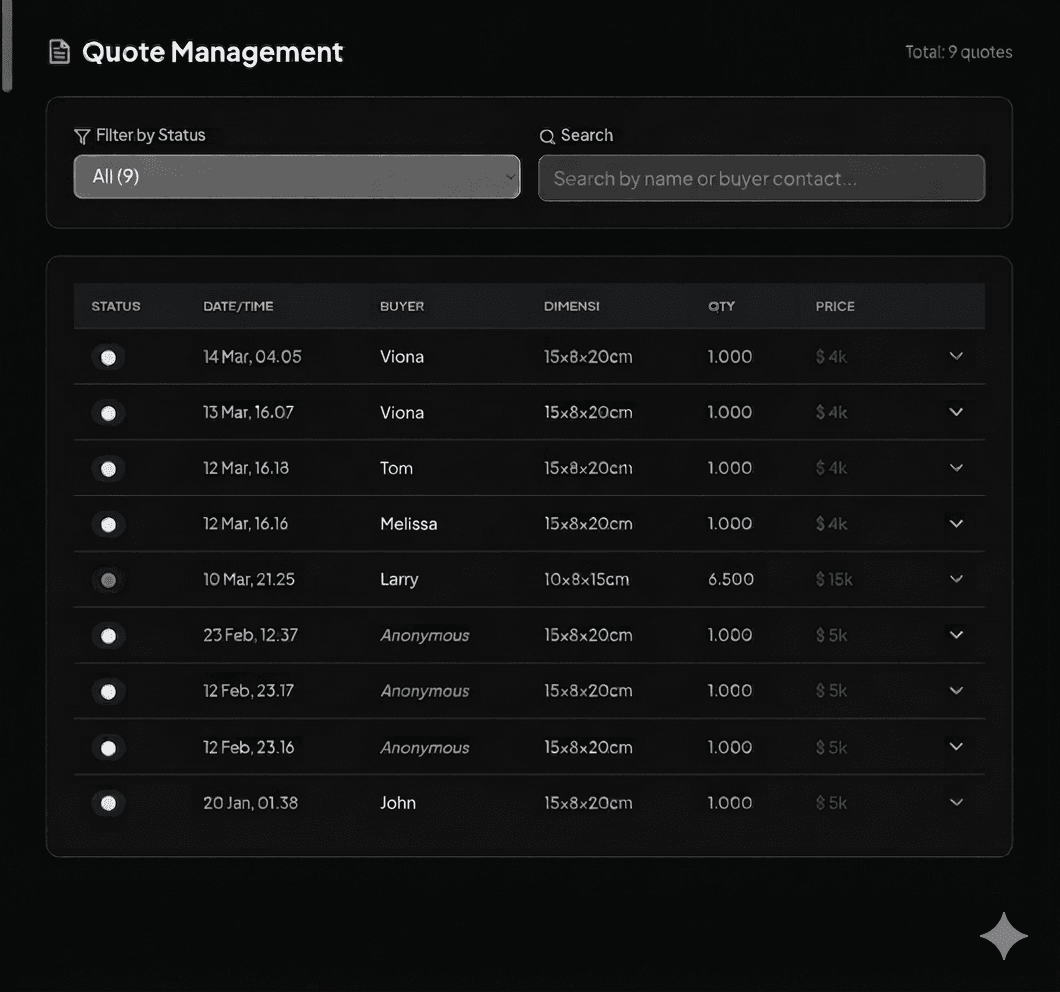This screenshot has height=992, width=1060.
Task: Click the status dot for 14 Mar Viona
Action: coord(108,357)
